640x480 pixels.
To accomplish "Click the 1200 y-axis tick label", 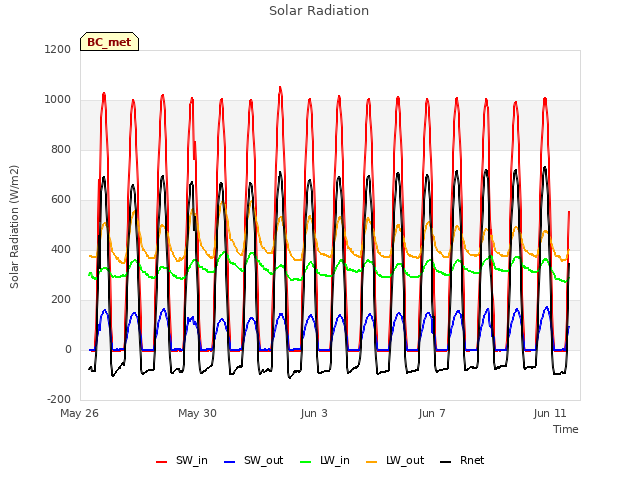I will [x=58, y=49].
